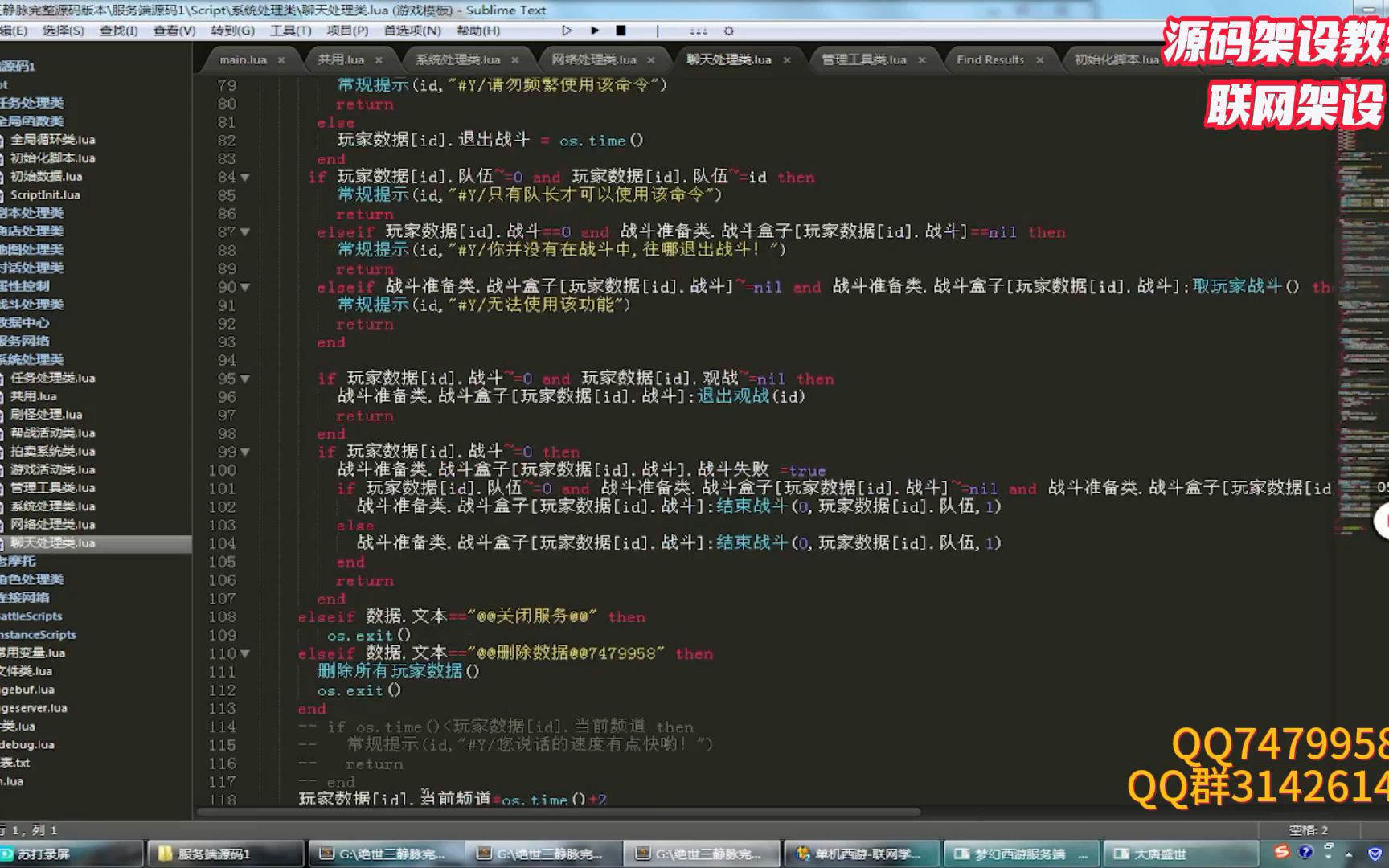This screenshot has width=1389, height=868.
Task: Expand the 战斗处理类 folder in the sidebar
Action: click(x=32, y=305)
